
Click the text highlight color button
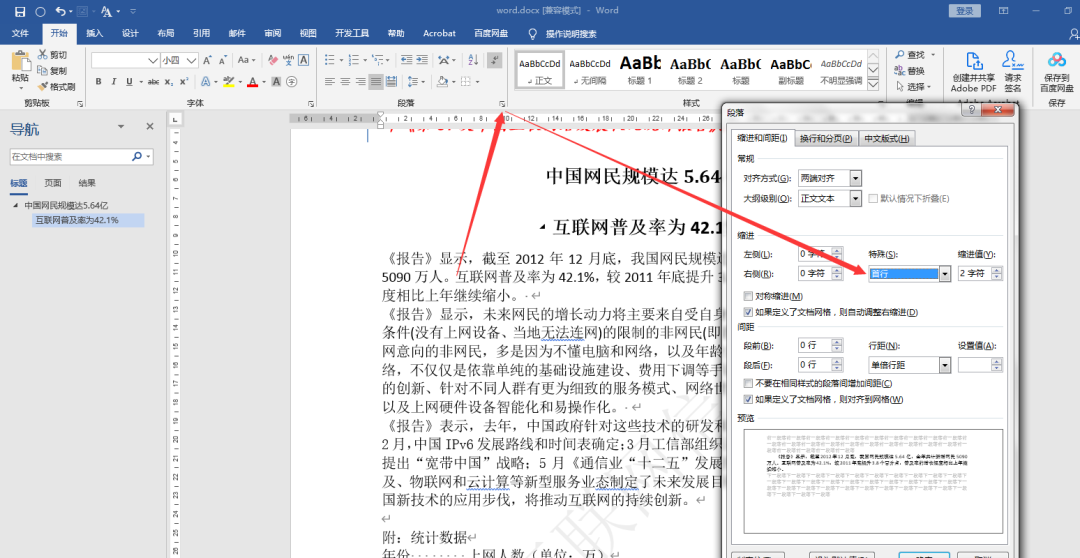pos(229,82)
